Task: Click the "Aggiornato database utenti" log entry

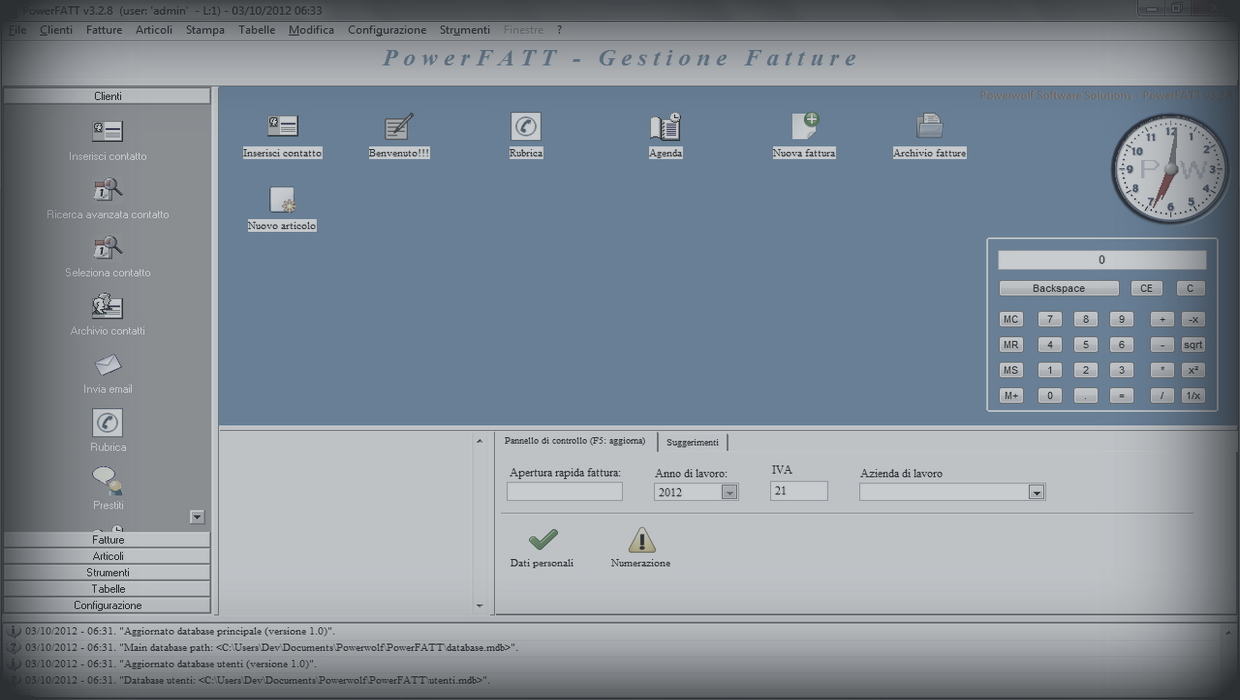Action: pyautogui.click(x=171, y=664)
